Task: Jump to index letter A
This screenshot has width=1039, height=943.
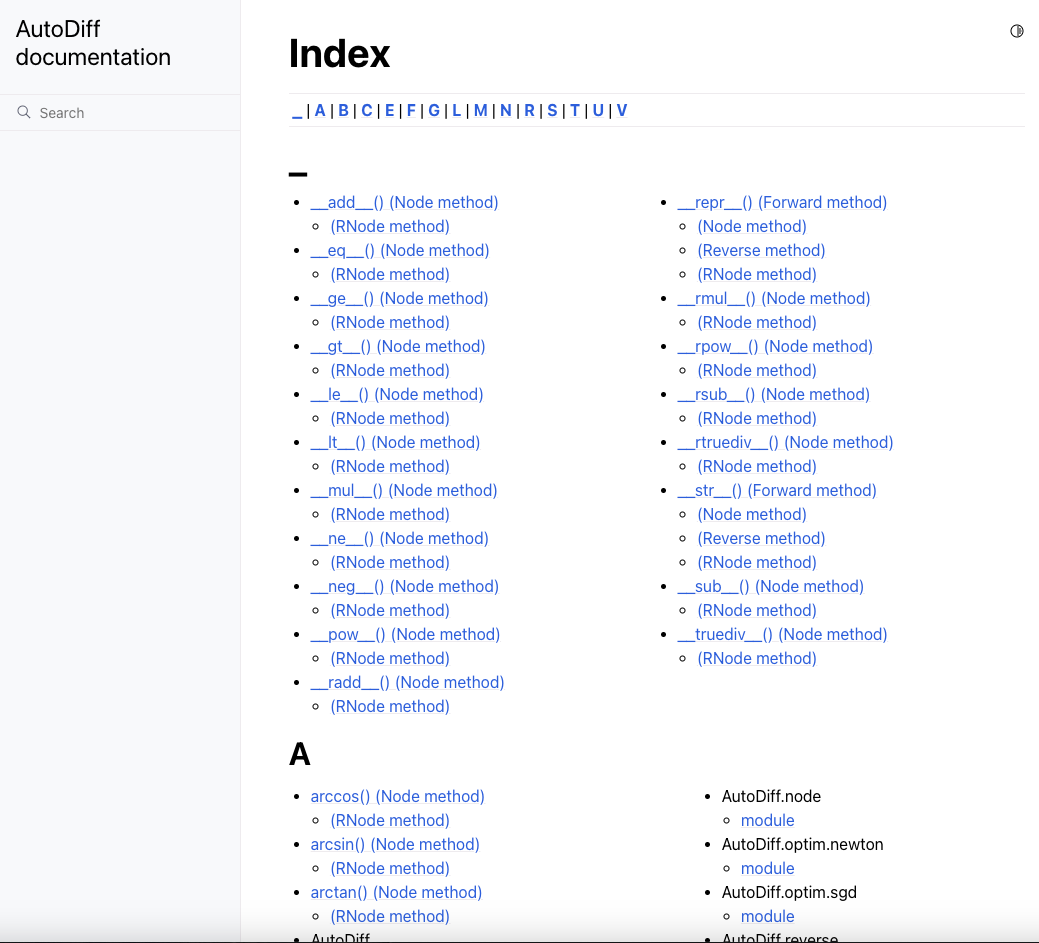Action: [x=320, y=111]
